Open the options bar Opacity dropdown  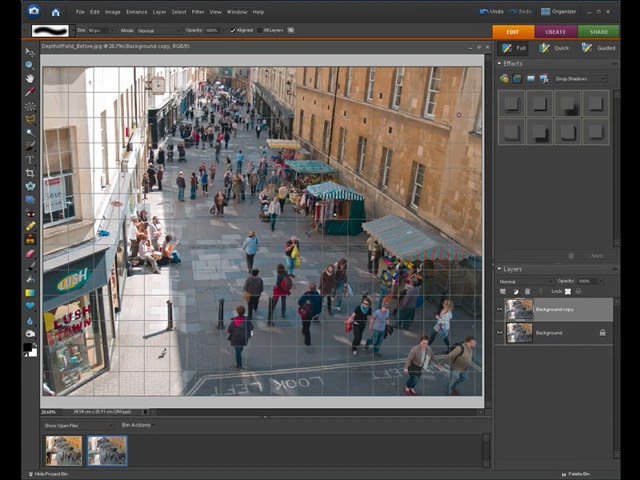pos(223,31)
